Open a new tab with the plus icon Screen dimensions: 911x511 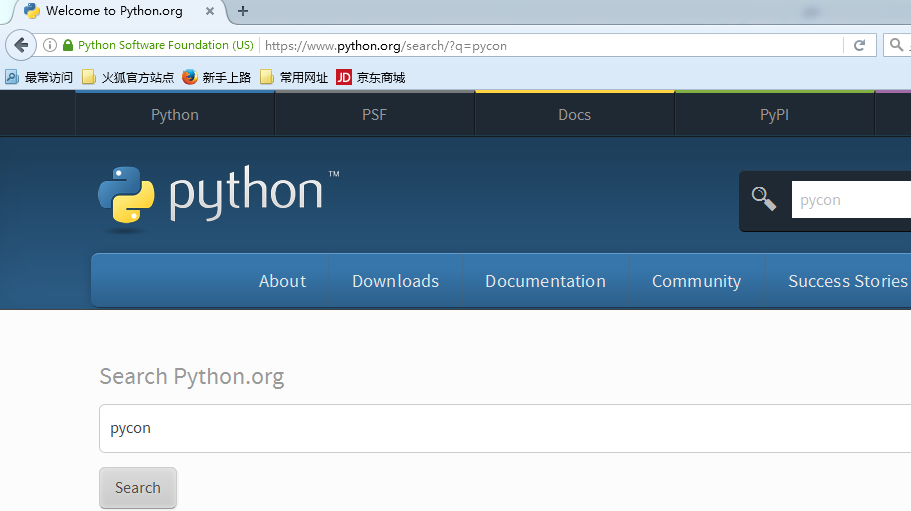(243, 11)
